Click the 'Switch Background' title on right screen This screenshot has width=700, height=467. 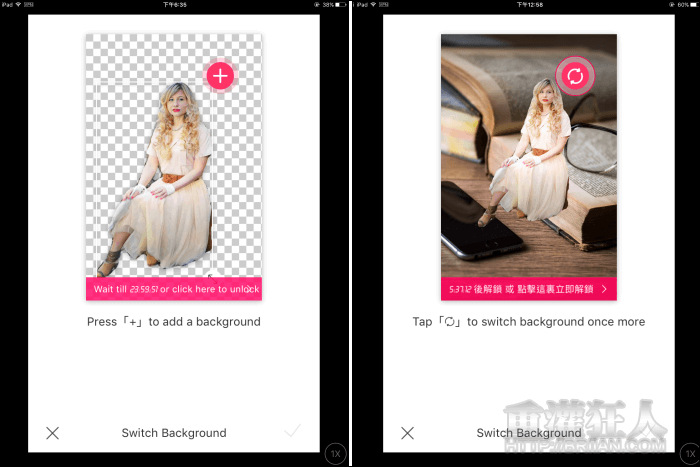pos(528,433)
